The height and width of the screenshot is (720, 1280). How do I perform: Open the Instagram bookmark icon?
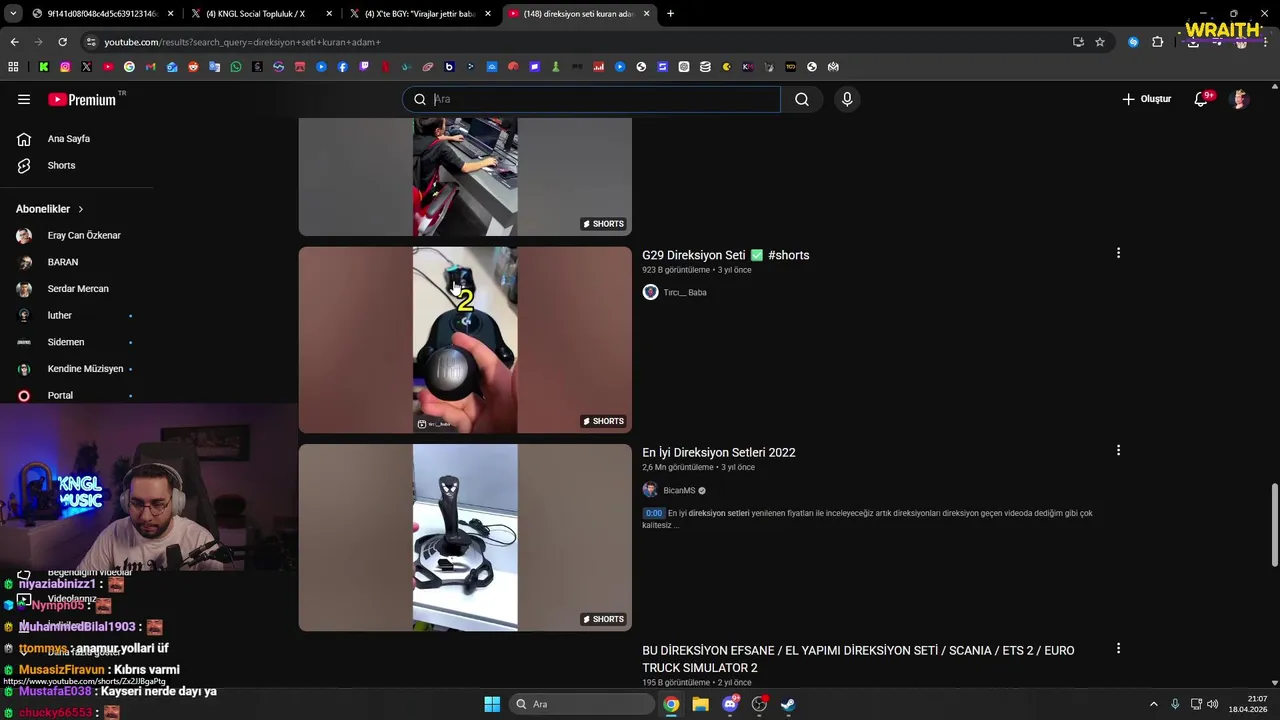pyautogui.click(x=65, y=67)
